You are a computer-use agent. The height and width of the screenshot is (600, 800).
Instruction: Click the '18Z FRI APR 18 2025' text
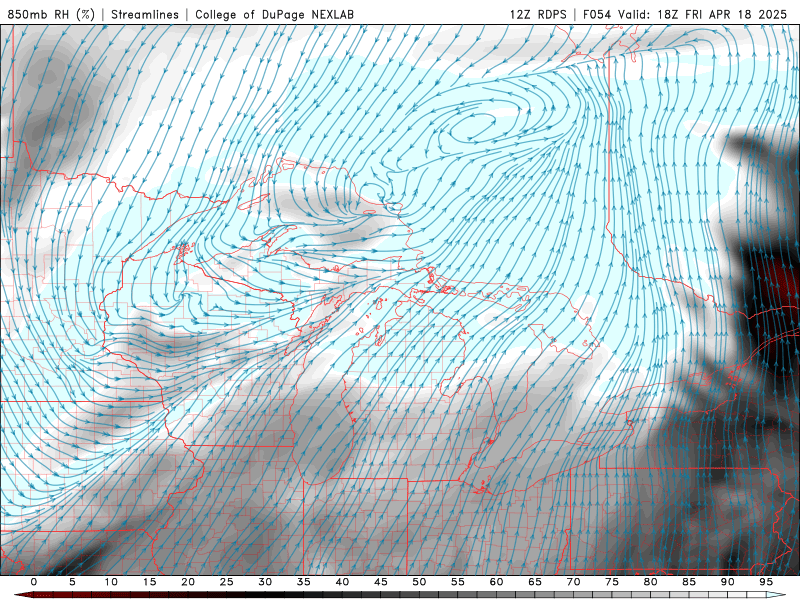[722, 14]
